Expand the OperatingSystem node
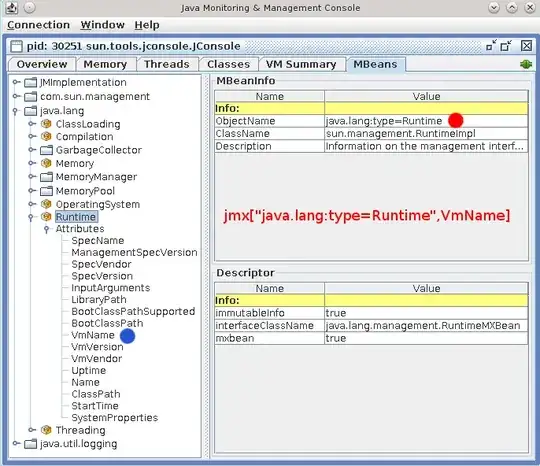The height and width of the screenshot is (466, 540). tap(32, 204)
